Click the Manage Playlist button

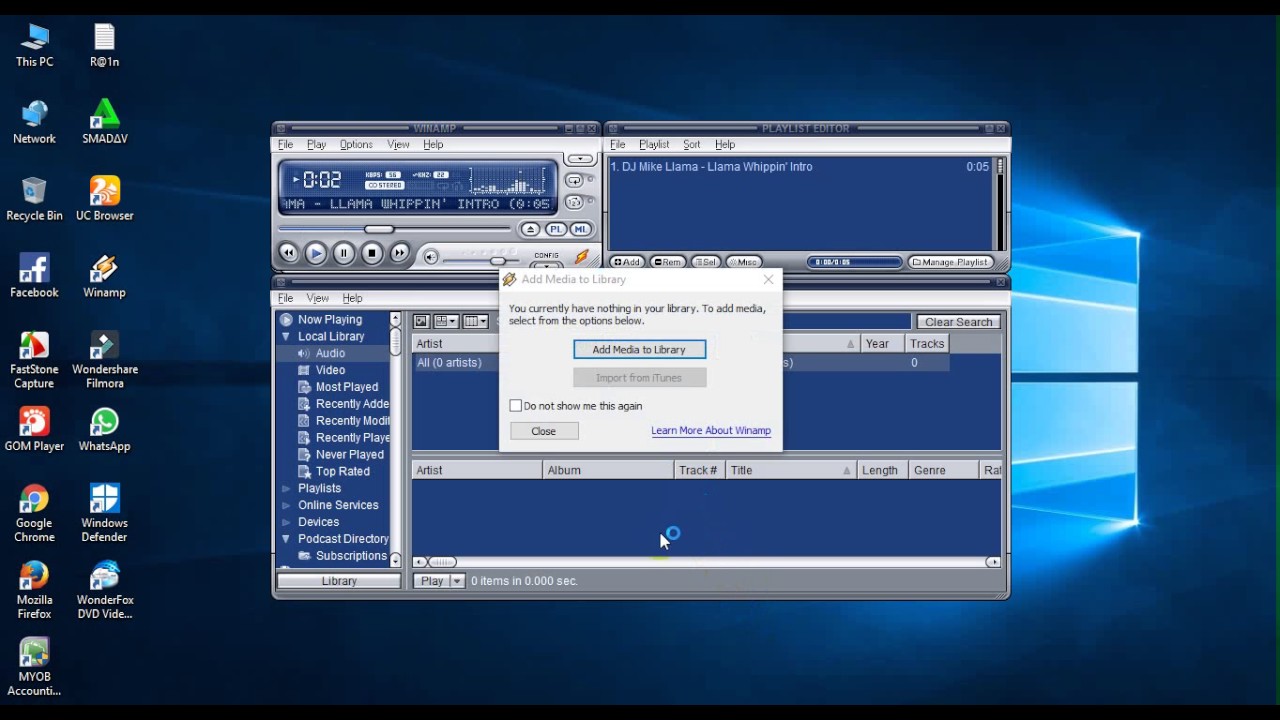[950, 262]
